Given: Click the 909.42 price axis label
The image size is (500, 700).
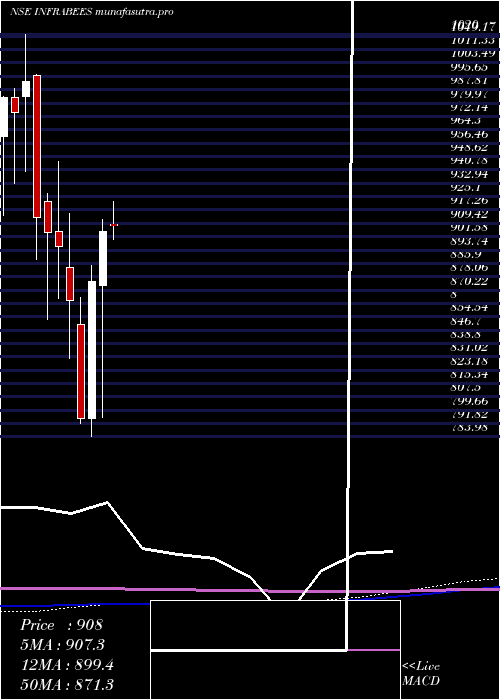Looking at the screenshot, I should (469, 214).
